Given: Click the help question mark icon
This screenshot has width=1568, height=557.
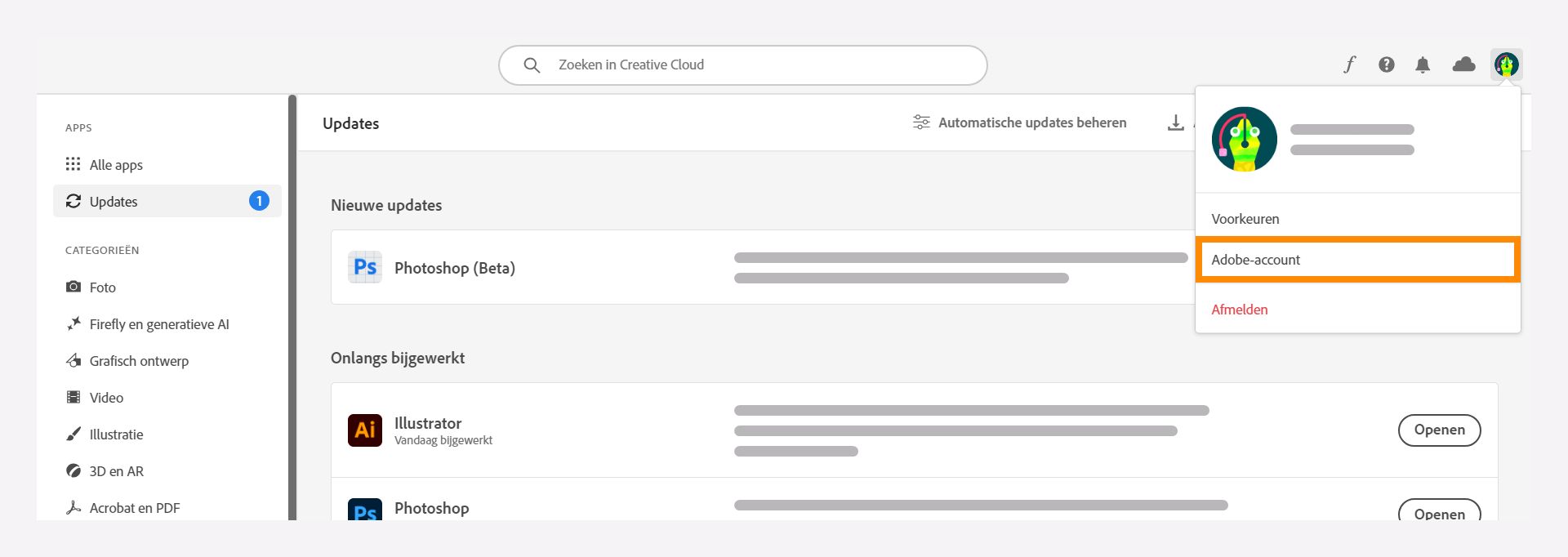Looking at the screenshot, I should [x=1386, y=64].
